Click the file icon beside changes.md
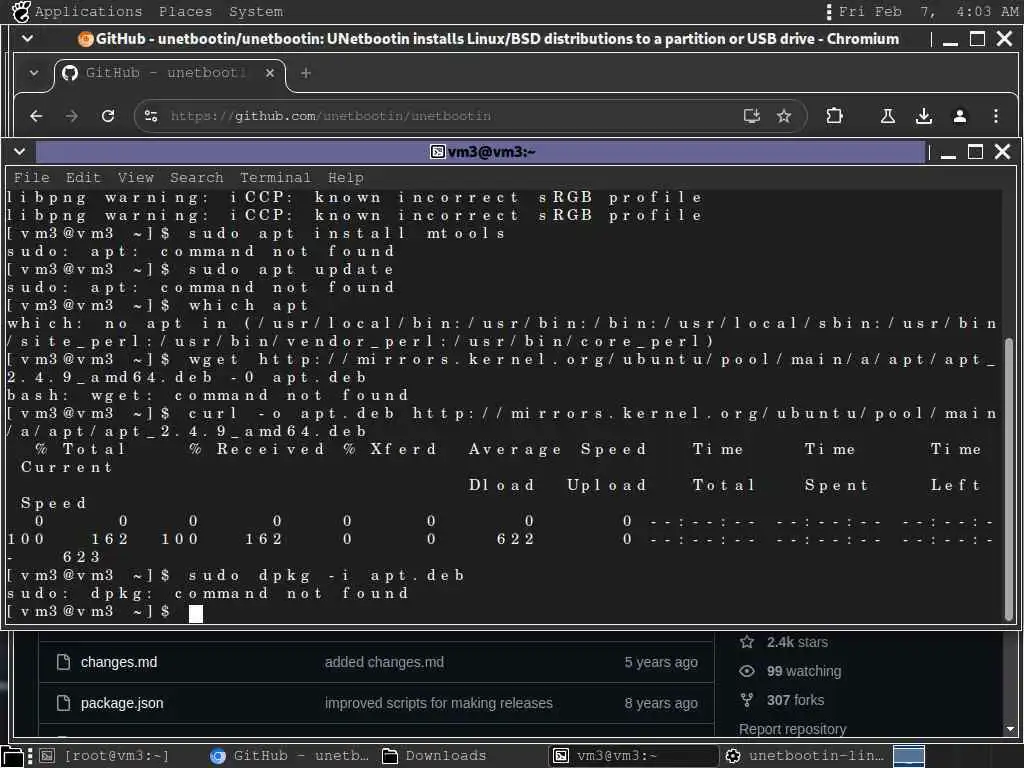Image resolution: width=1024 pixels, height=768 pixels. (x=63, y=662)
